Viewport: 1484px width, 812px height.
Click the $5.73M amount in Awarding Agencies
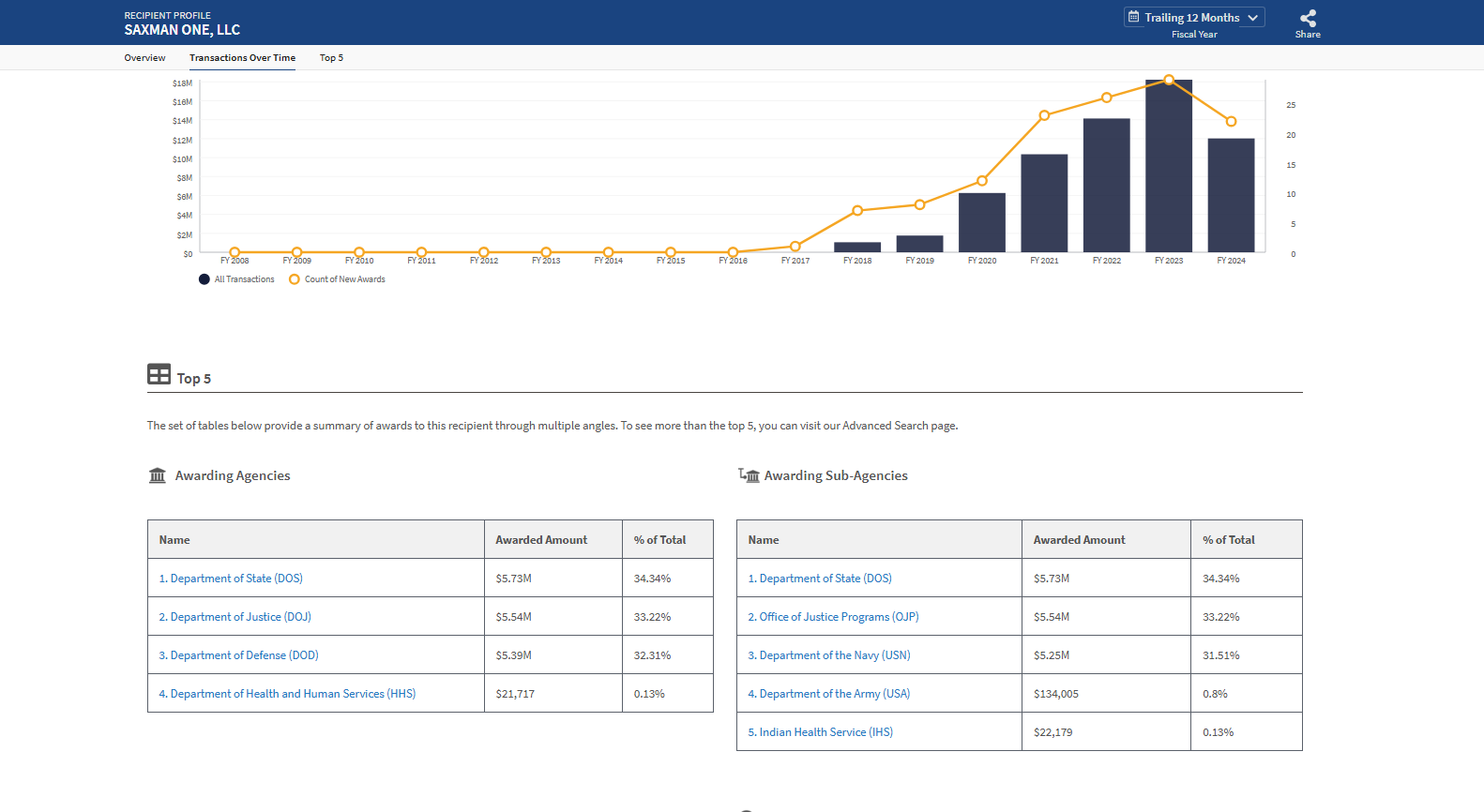(514, 579)
